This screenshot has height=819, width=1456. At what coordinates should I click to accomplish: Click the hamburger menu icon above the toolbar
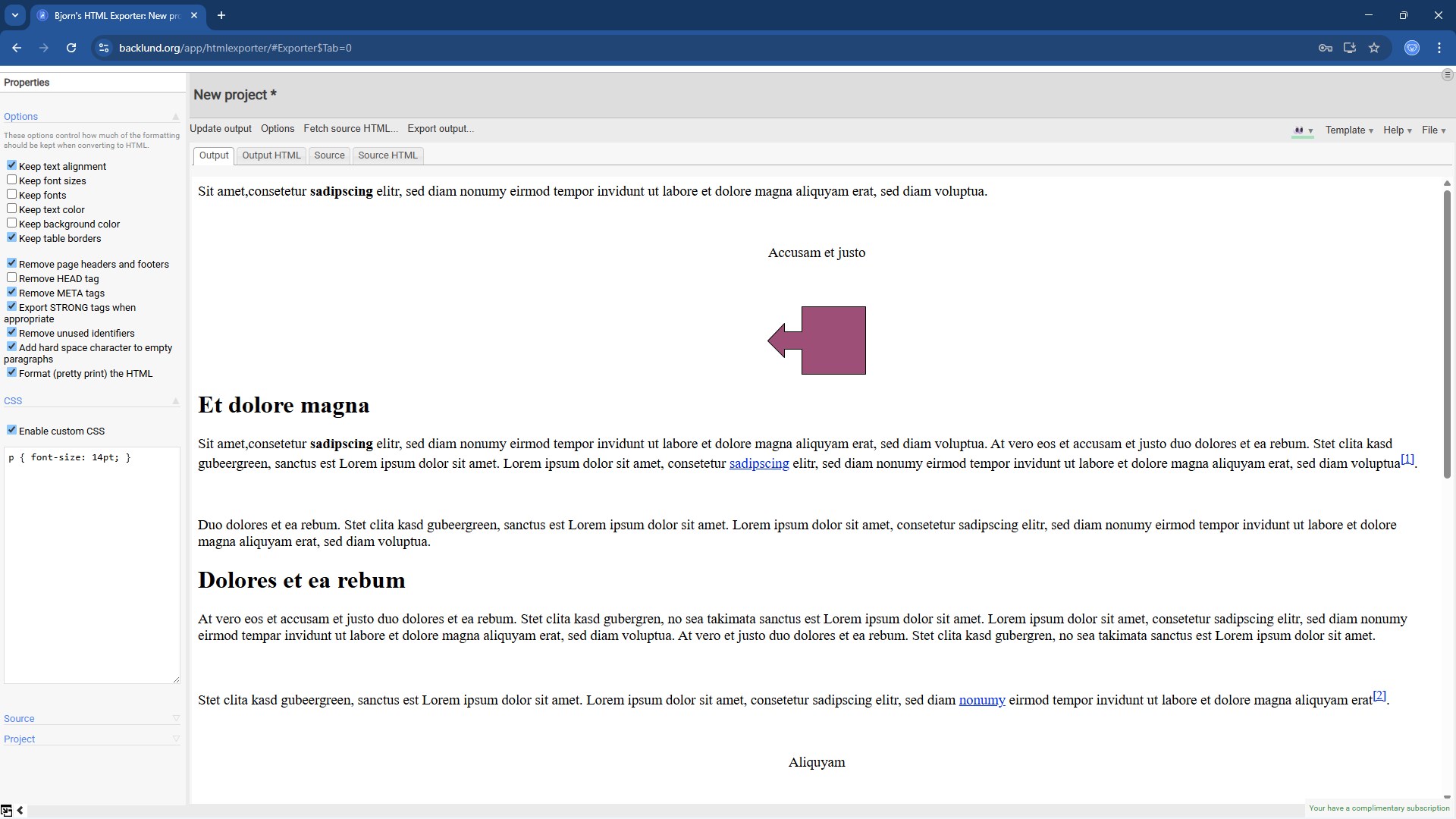click(x=1447, y=75)
